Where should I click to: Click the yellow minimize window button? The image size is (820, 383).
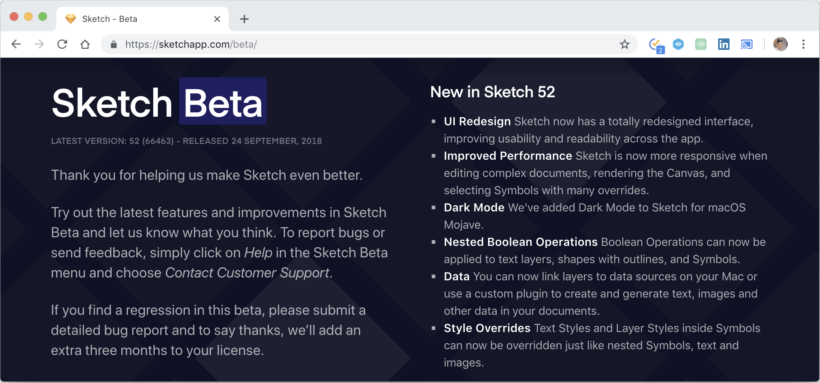(28, 17)
